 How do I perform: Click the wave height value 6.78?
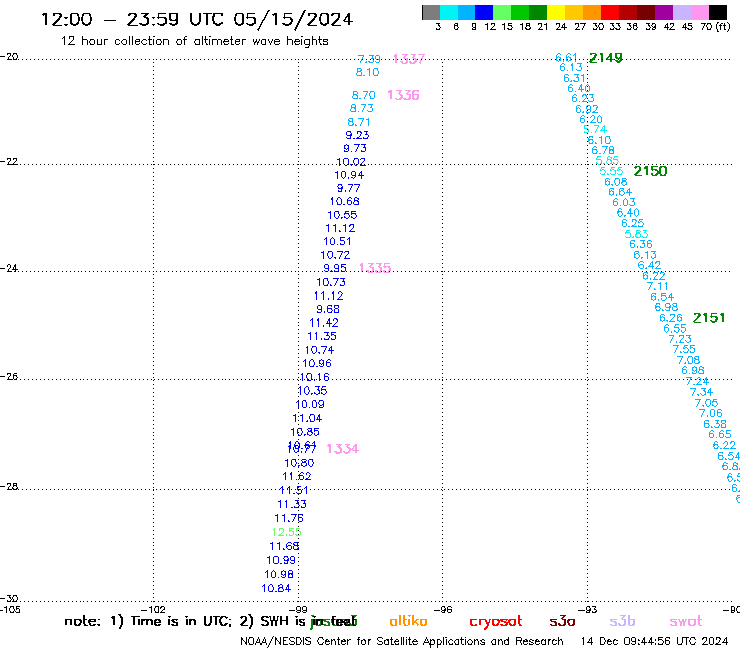[603, 150]
